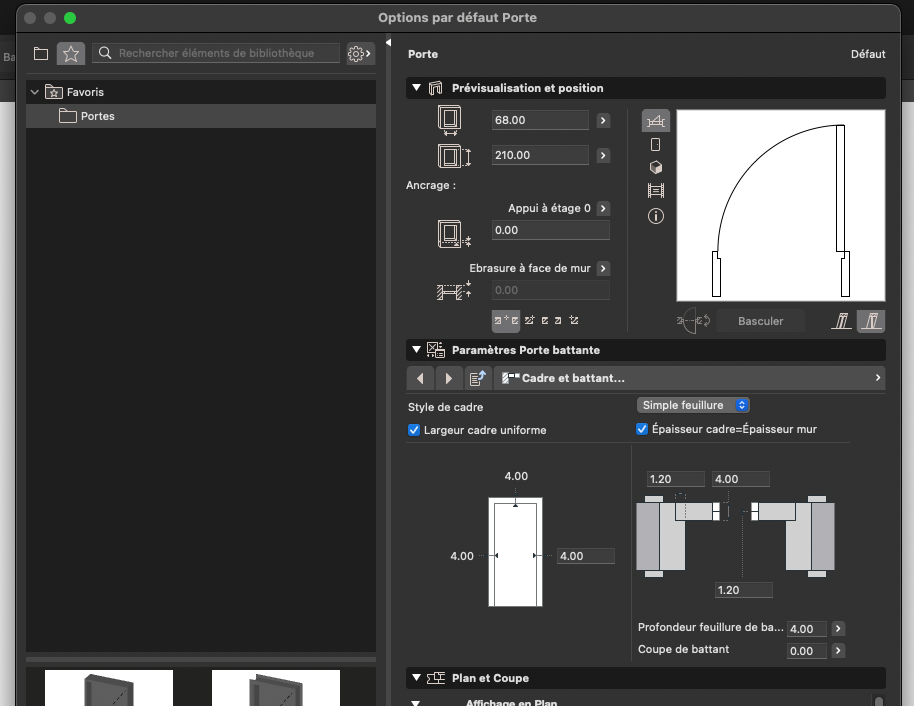
Task: Go to next parameter page arrow
Action: [x=449, y=378]
